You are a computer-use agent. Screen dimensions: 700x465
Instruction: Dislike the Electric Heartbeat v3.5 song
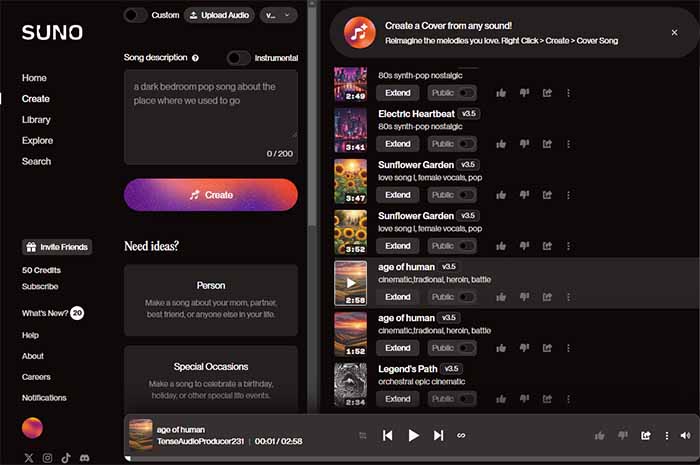coord(524,144)
